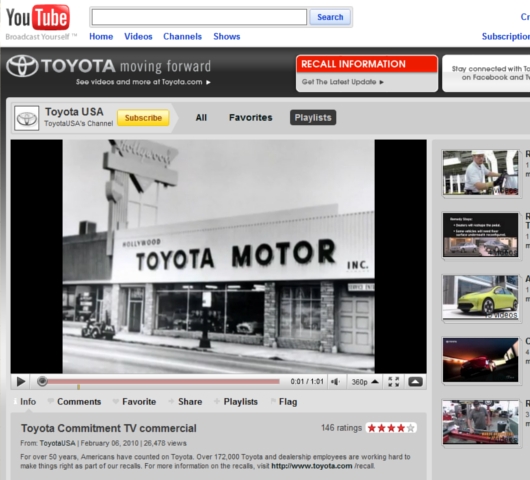530x480 pixels.
Task: Subscribe to the Toyota USA channel
Action: pos(143,118)
